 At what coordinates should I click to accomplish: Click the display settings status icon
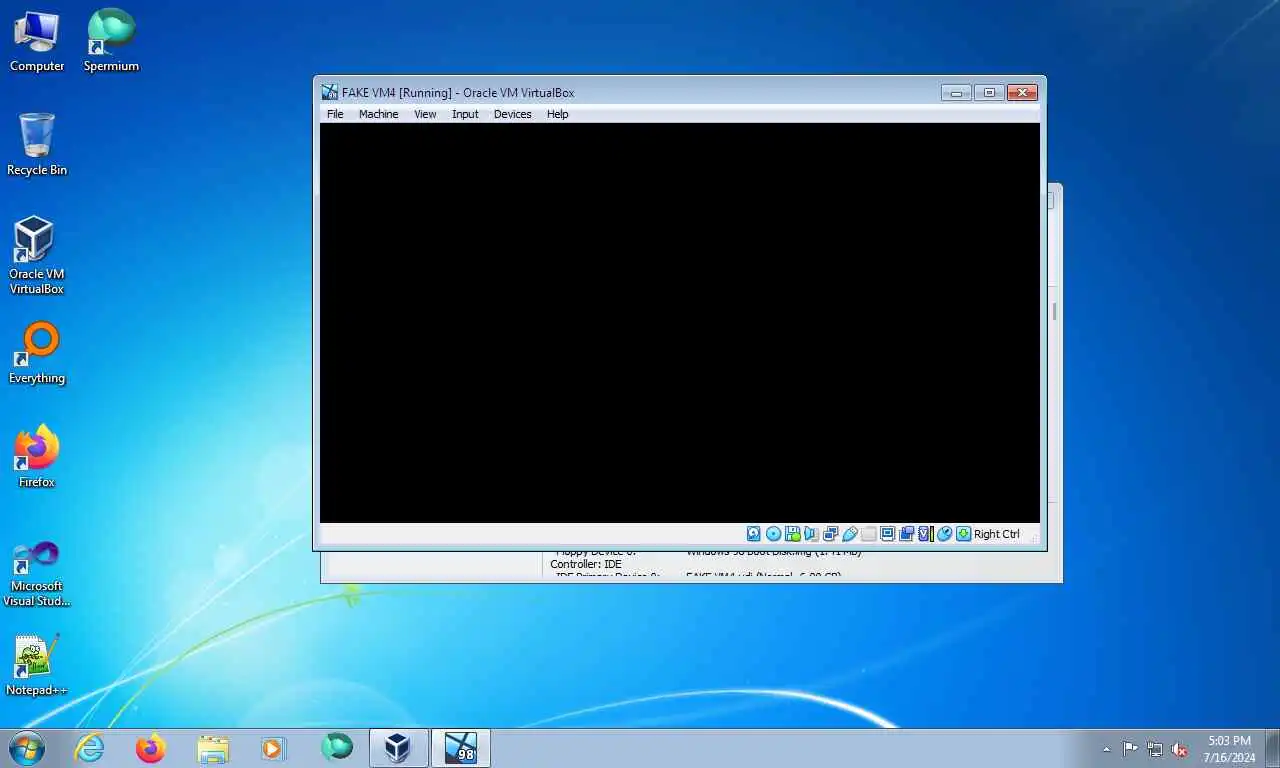tap(887, 534)
